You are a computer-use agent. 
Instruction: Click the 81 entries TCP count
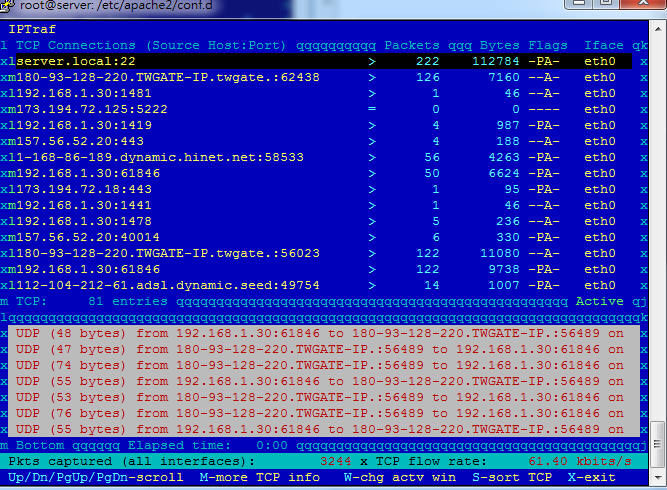128,302
